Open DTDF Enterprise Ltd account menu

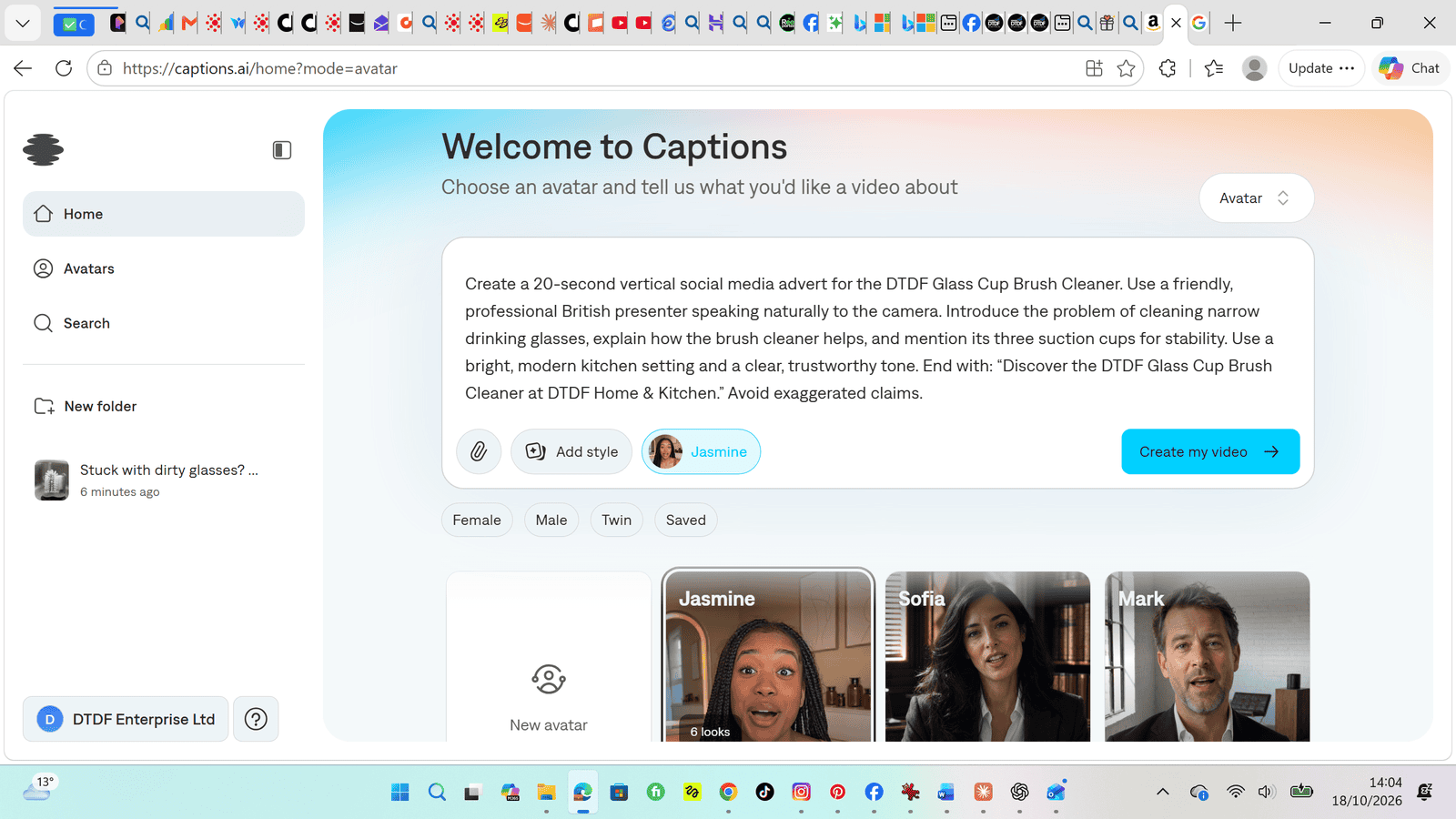click(x=126, y=719)
